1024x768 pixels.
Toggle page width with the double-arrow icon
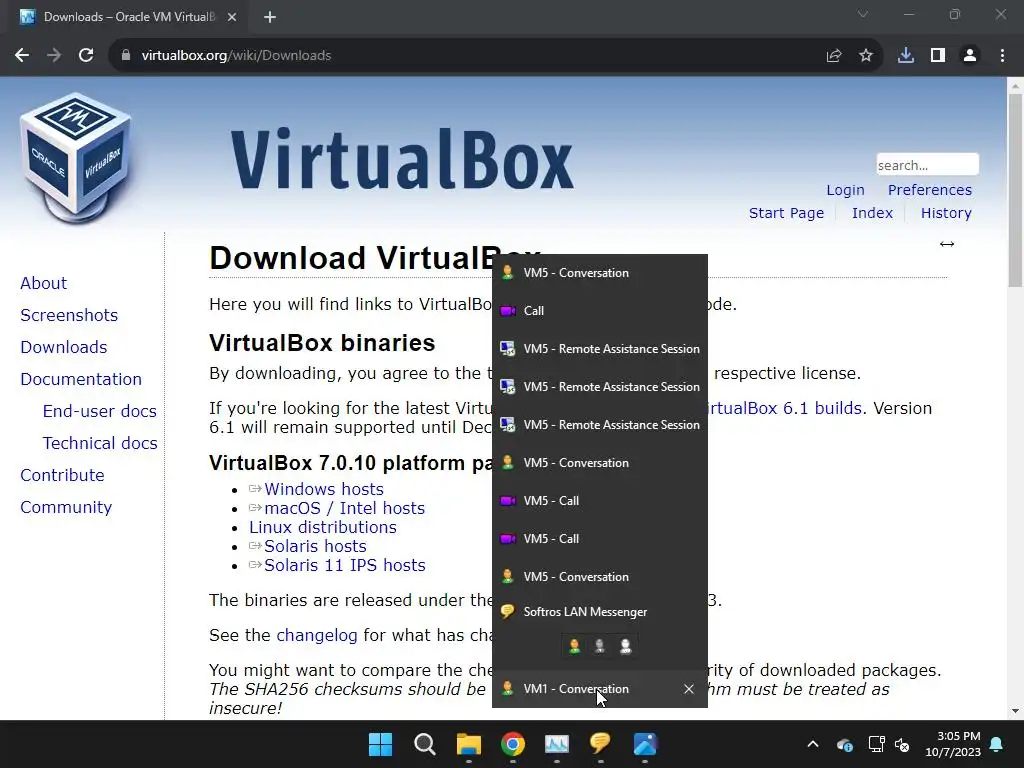coord(947,244)
